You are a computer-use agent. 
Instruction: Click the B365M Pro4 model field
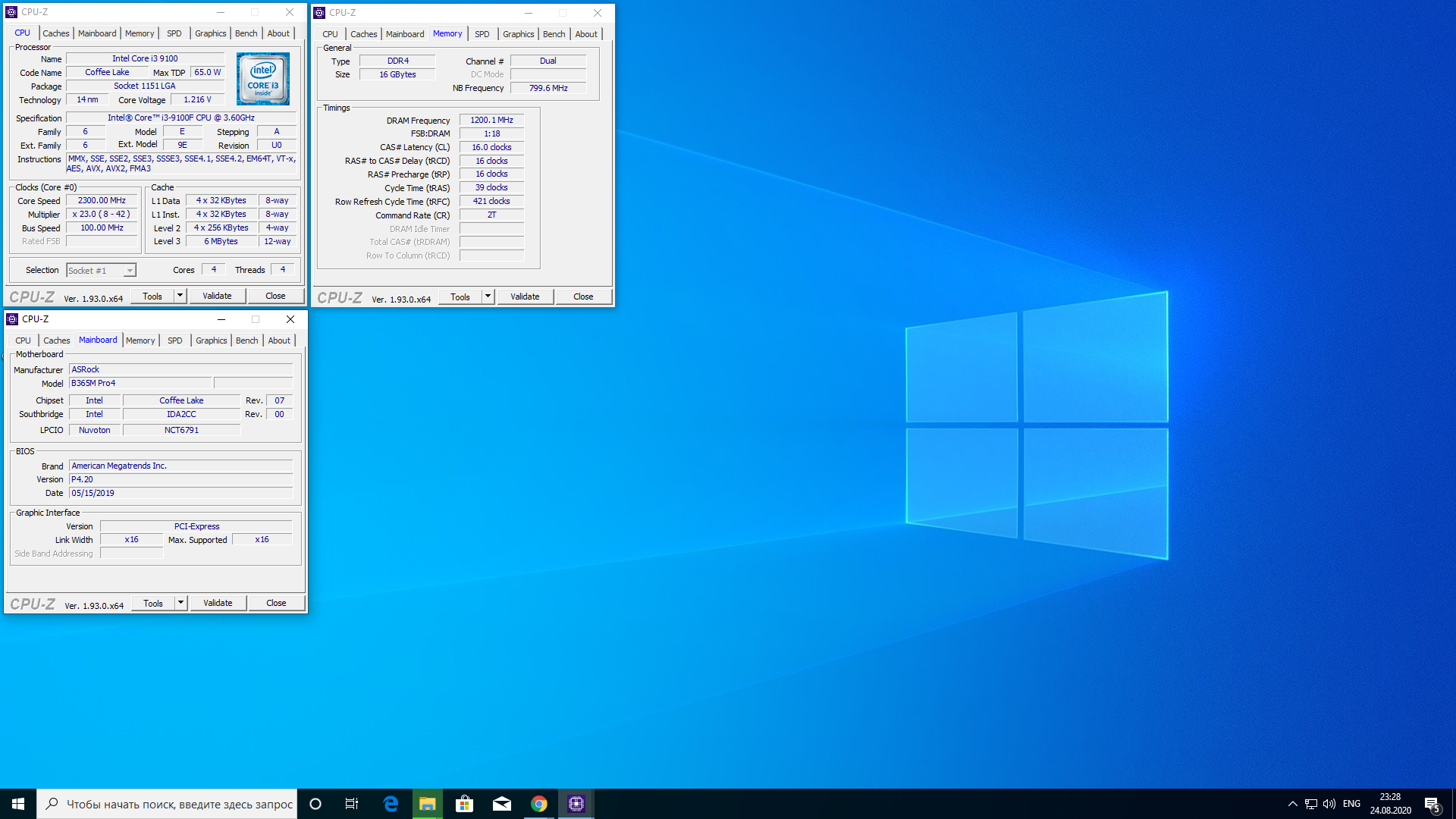140,384
